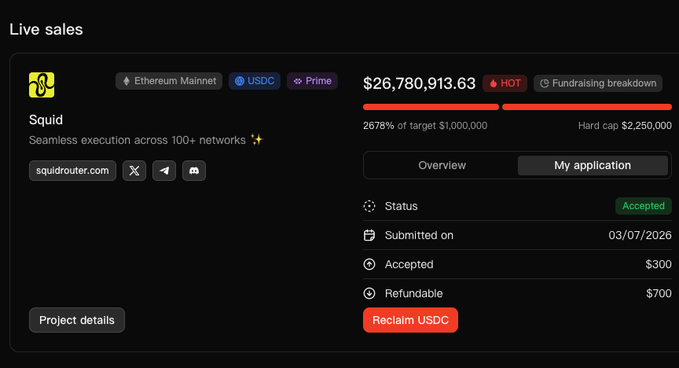Visit squidrouter.com website link
The height and width of the screenshot is (368, 679).
[72, 171]
